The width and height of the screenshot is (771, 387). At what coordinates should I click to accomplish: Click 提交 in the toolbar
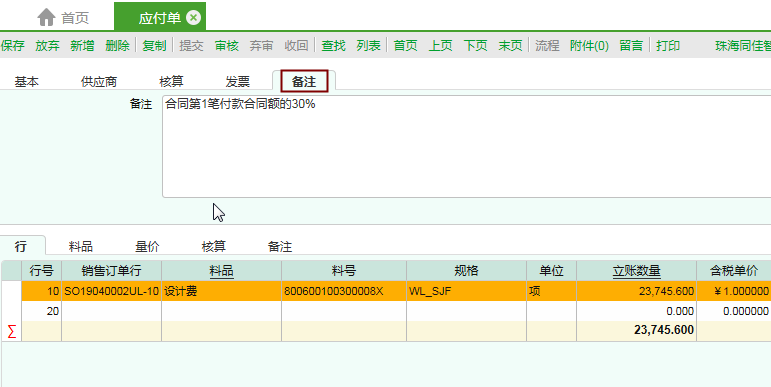[191, 46]
